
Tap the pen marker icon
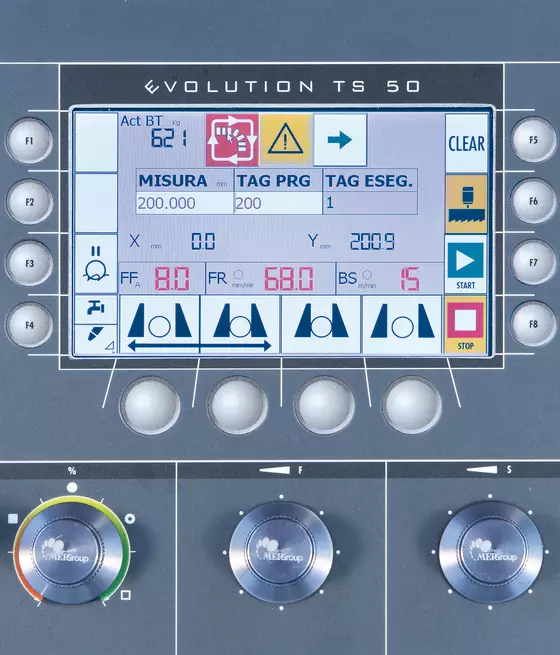96,339
